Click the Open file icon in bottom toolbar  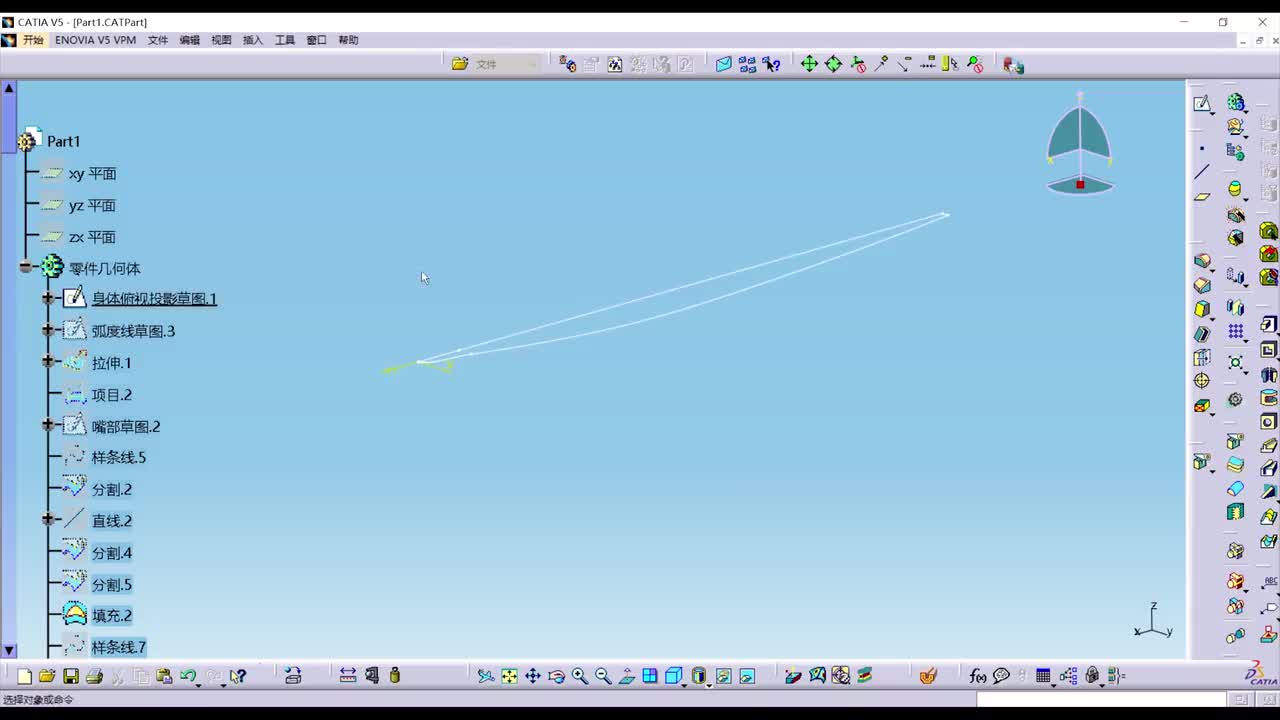[x=47, y=676]
